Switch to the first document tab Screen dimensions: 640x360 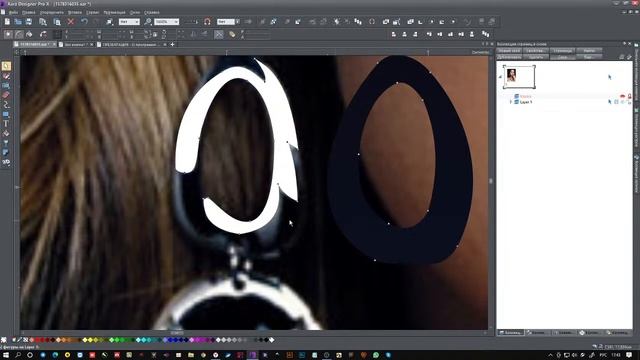(x=34, y=44)
